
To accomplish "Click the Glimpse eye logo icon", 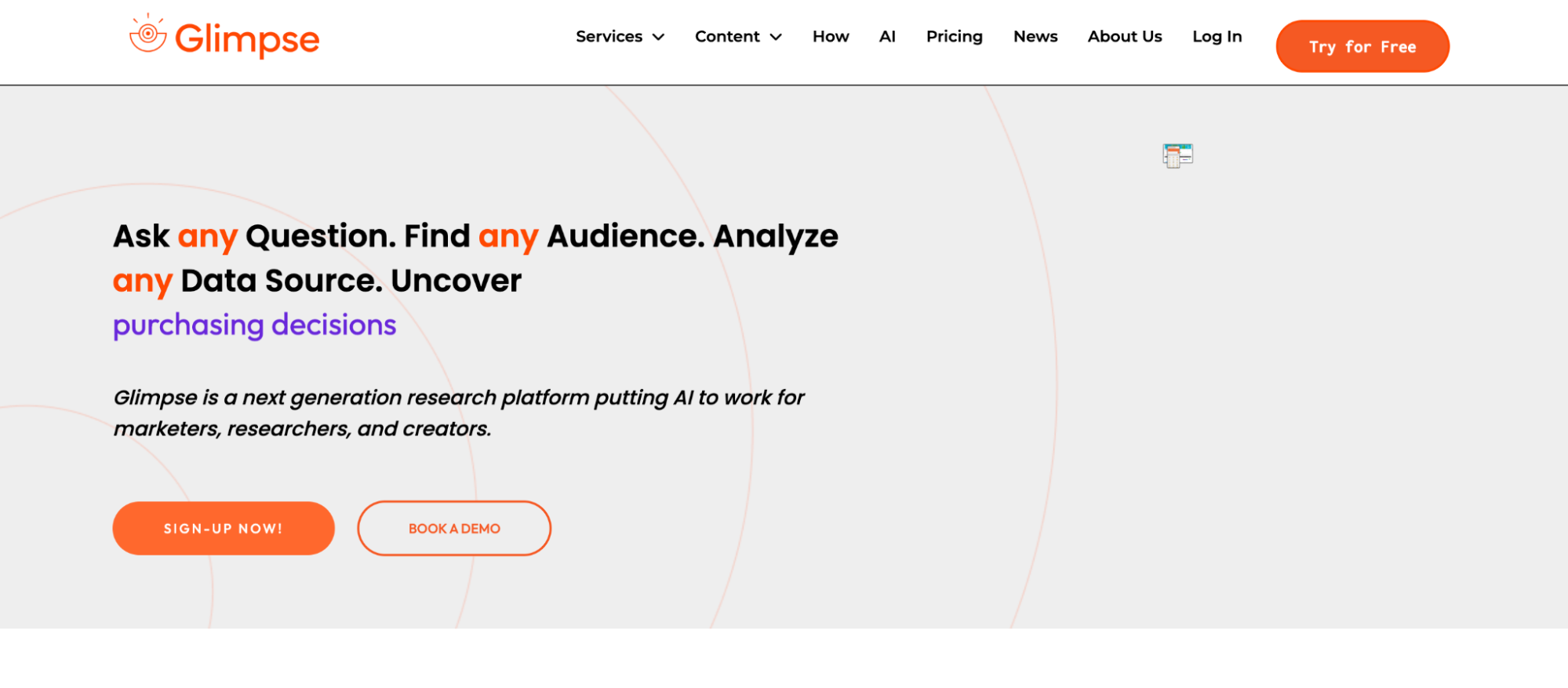I will [147, 34].
